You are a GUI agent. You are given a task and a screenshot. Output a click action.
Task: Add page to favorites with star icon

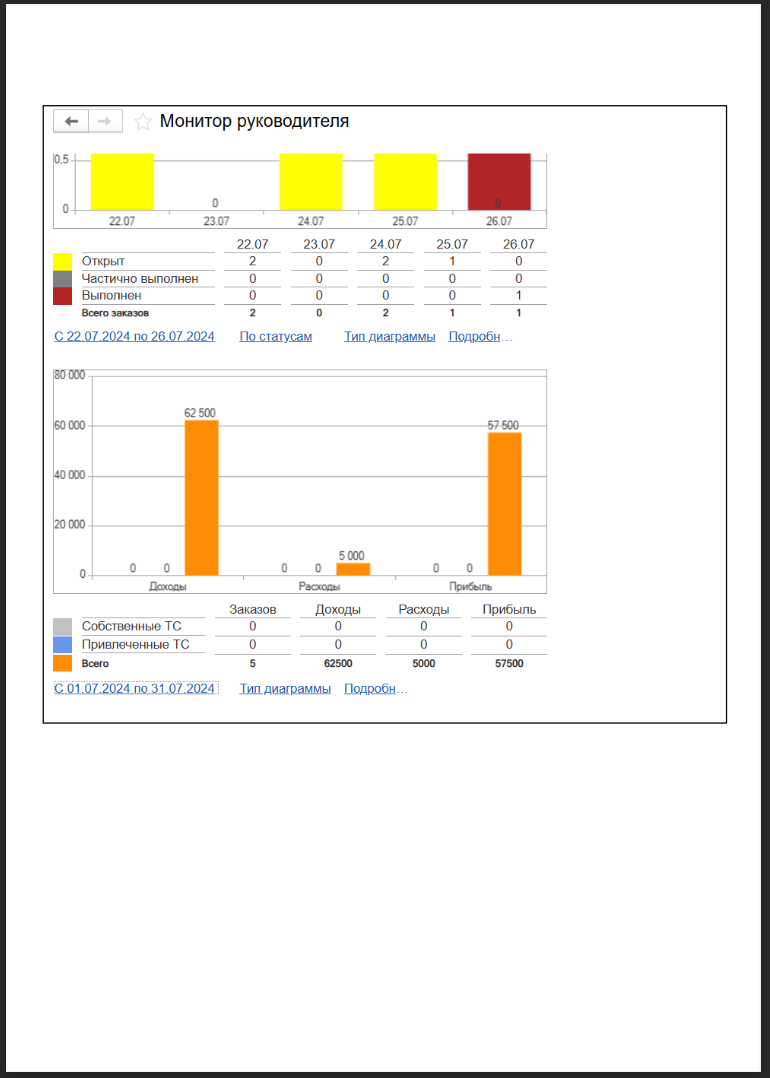click(143, 122)
